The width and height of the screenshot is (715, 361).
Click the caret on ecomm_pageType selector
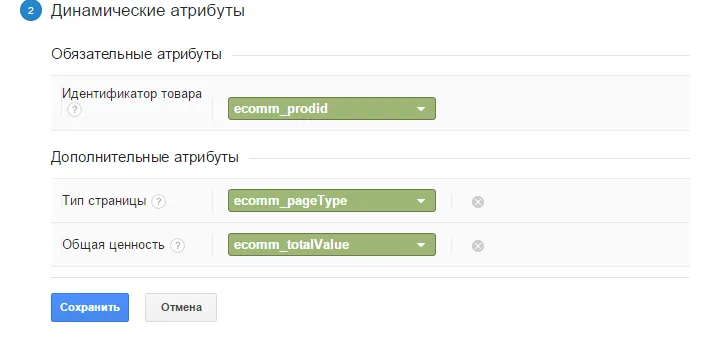(421, 201)
